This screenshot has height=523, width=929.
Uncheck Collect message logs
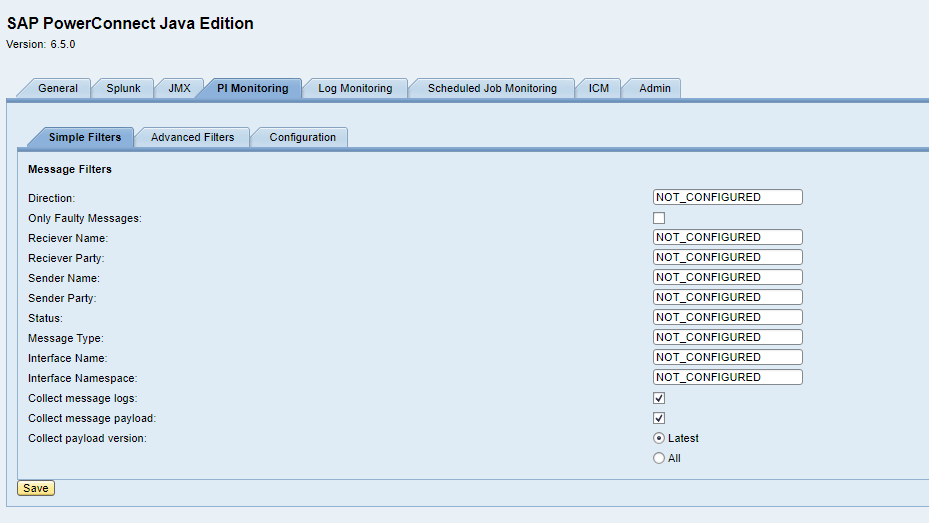point(659,398)
